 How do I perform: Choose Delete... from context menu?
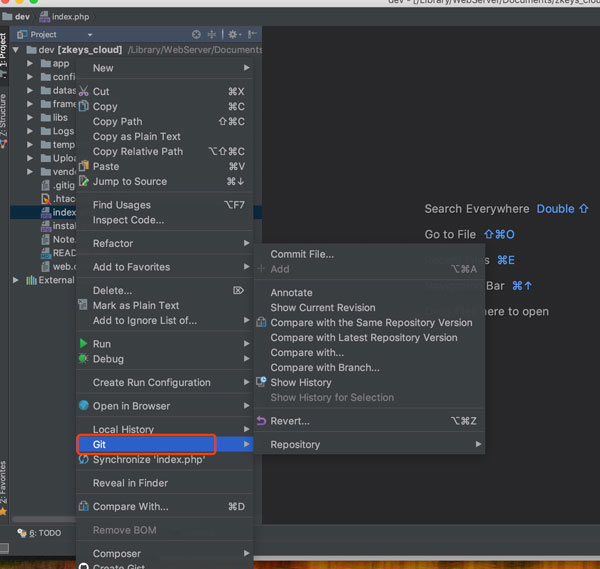(165, 290)
